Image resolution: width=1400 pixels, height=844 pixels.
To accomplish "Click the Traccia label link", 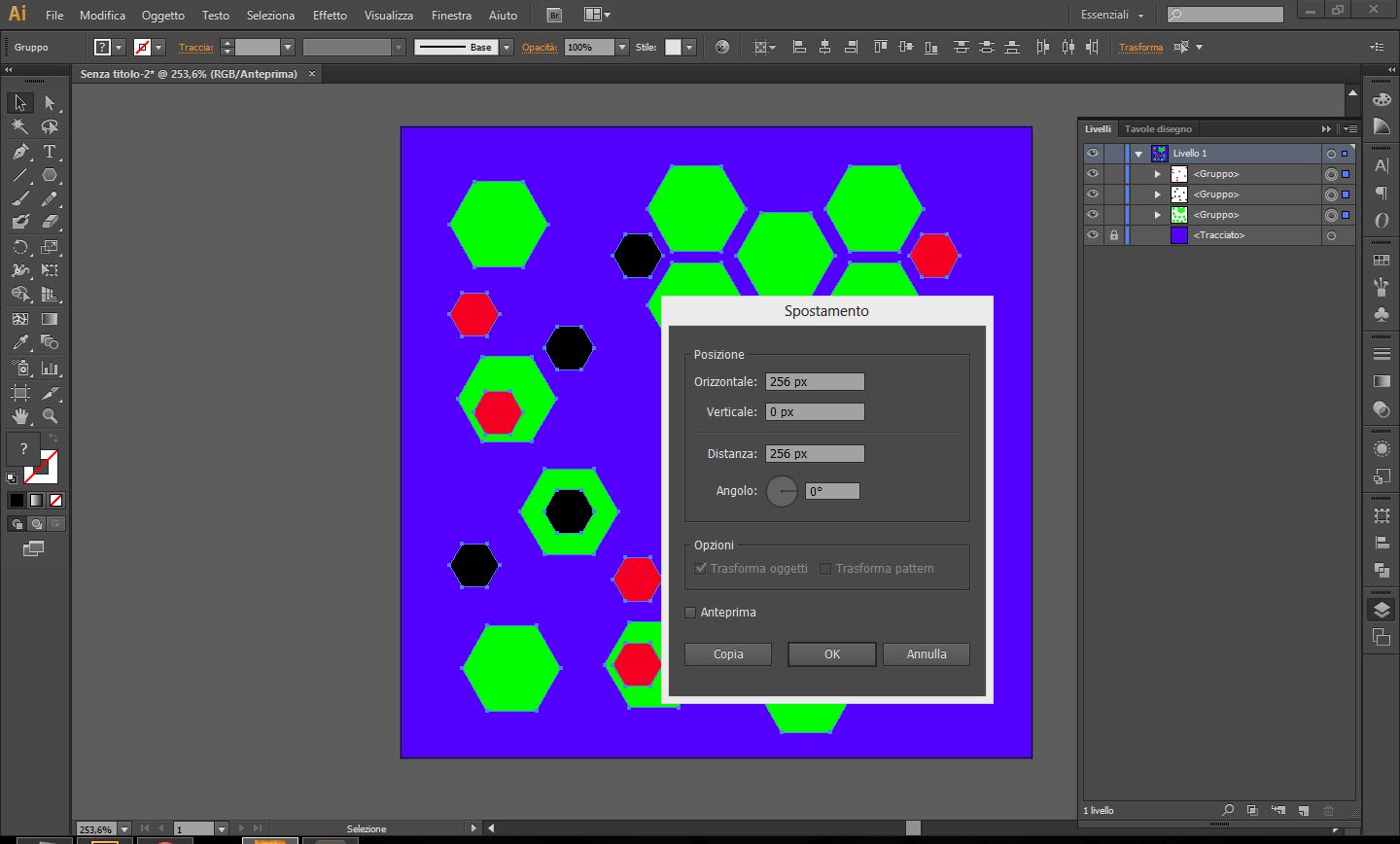I will pos(195,48).
